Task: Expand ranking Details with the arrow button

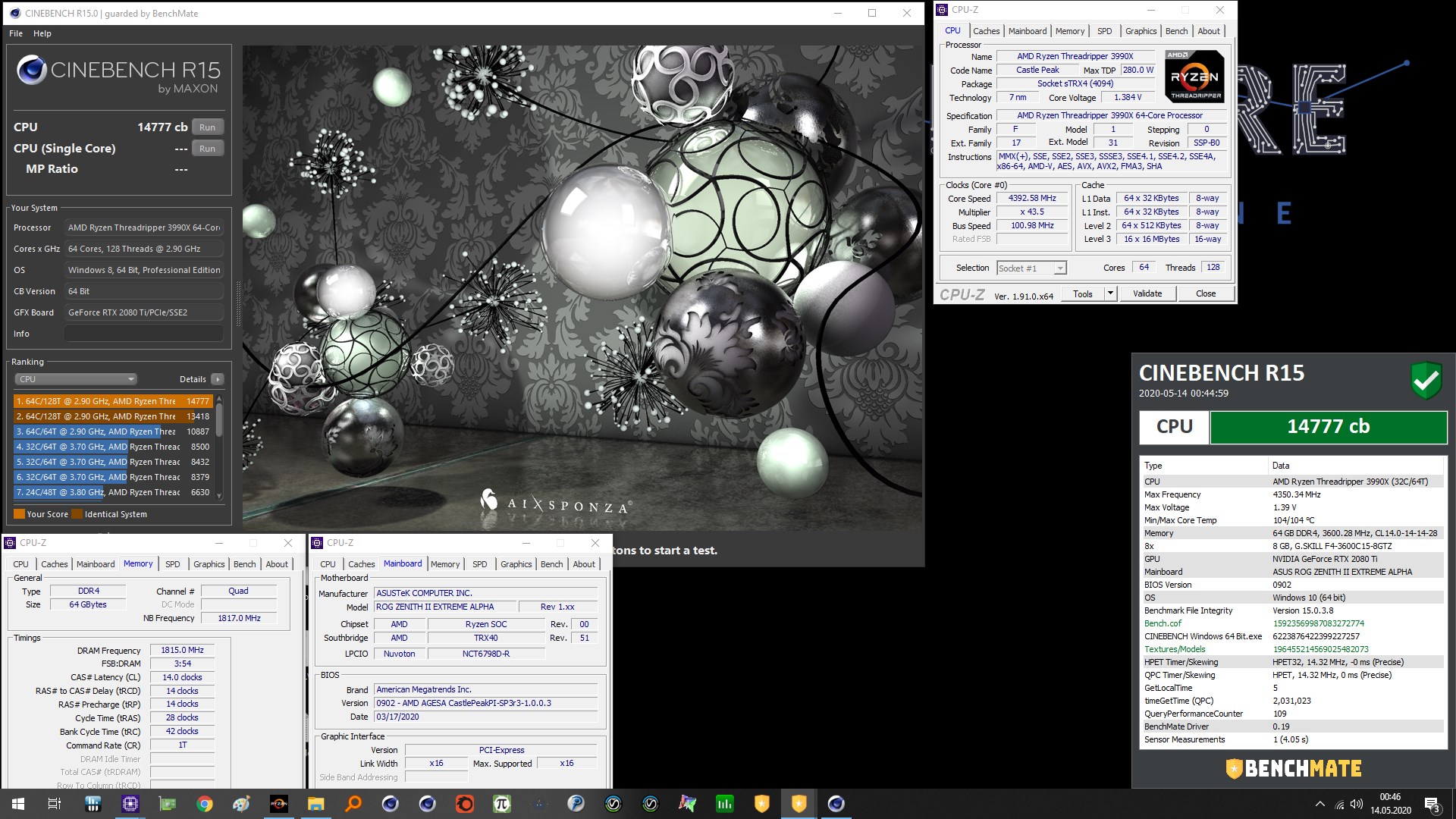Action: [218, 379]
